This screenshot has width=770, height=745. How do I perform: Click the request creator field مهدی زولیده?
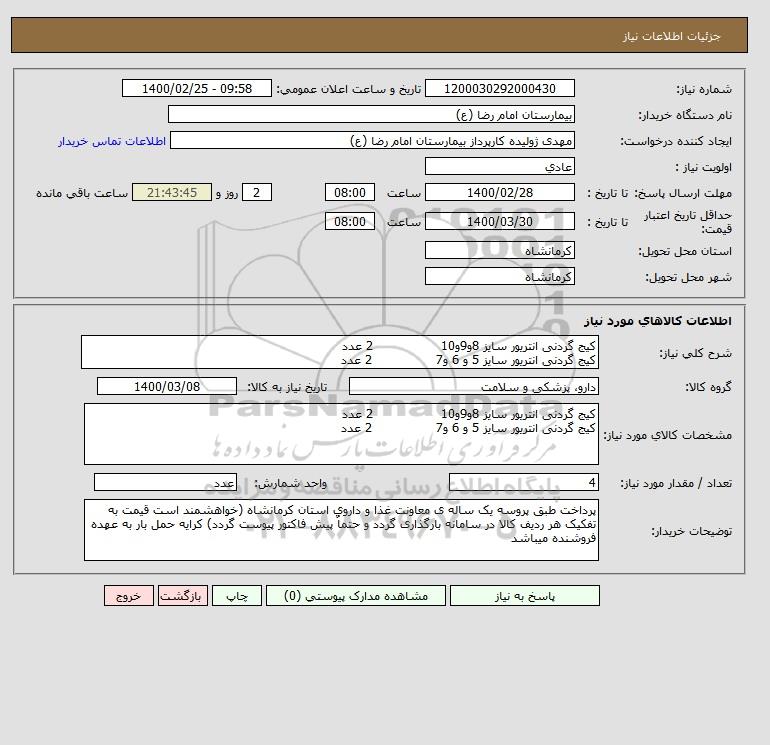tap(372, 140)
